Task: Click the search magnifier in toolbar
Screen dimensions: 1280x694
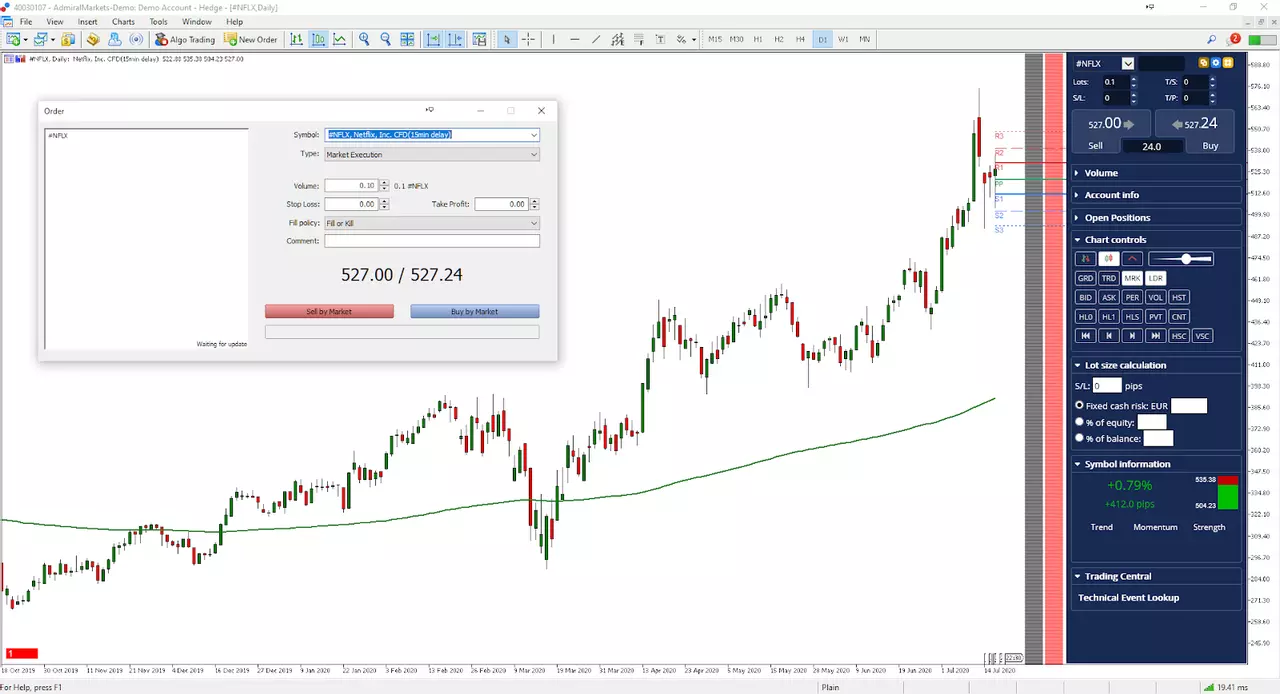Action: (x=1211, y=40)
